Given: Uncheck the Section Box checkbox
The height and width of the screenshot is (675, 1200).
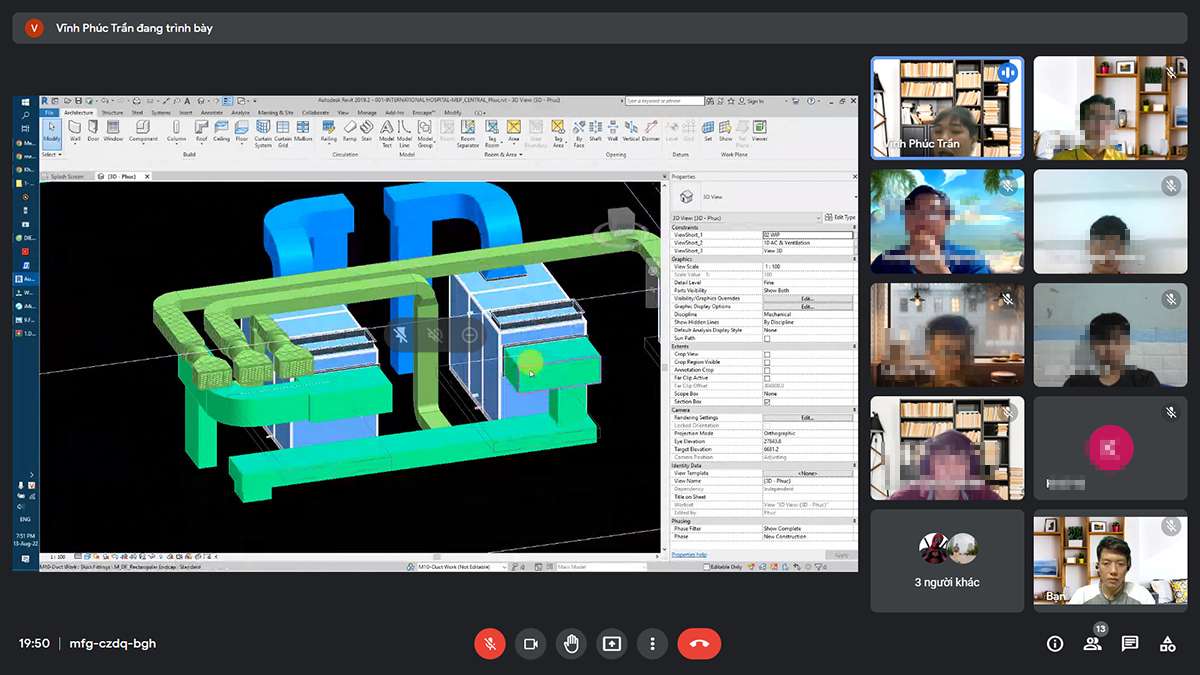Looking at the screenshot, I should pos(767,402).
